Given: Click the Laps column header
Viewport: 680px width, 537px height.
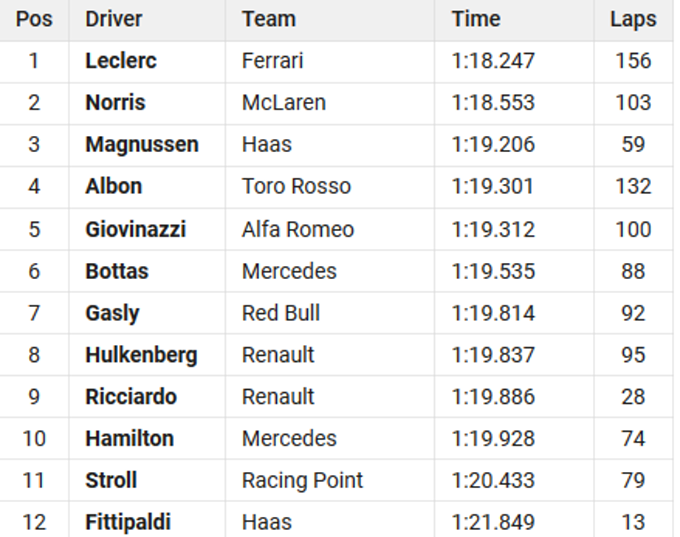Looking at the screenshot, I should pyautogui.click(x=633, y=19).
